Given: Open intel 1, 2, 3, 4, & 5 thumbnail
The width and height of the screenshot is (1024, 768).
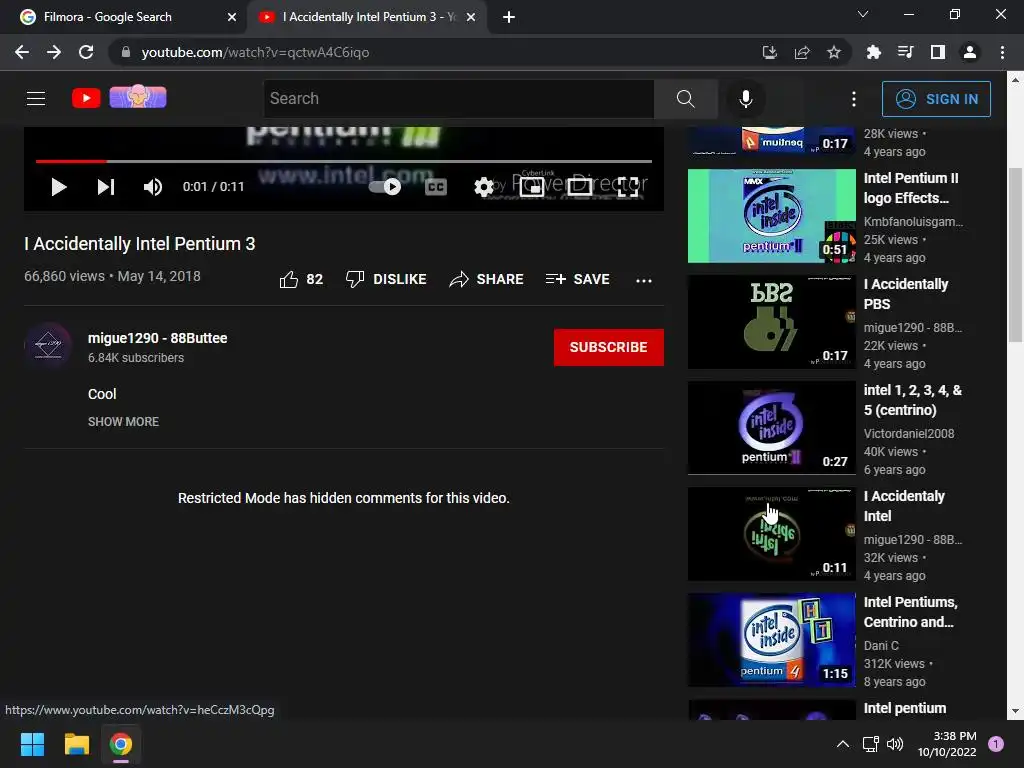Looking at the screenshot, I should 771,428.
